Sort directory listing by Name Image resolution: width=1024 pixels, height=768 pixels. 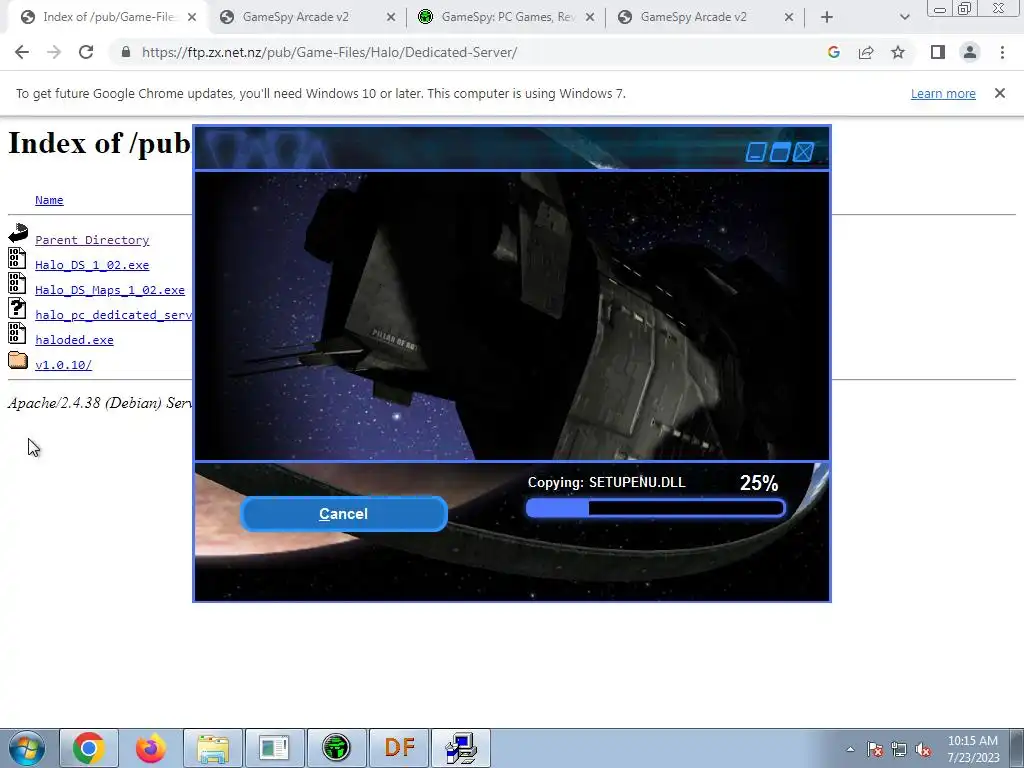49,200
